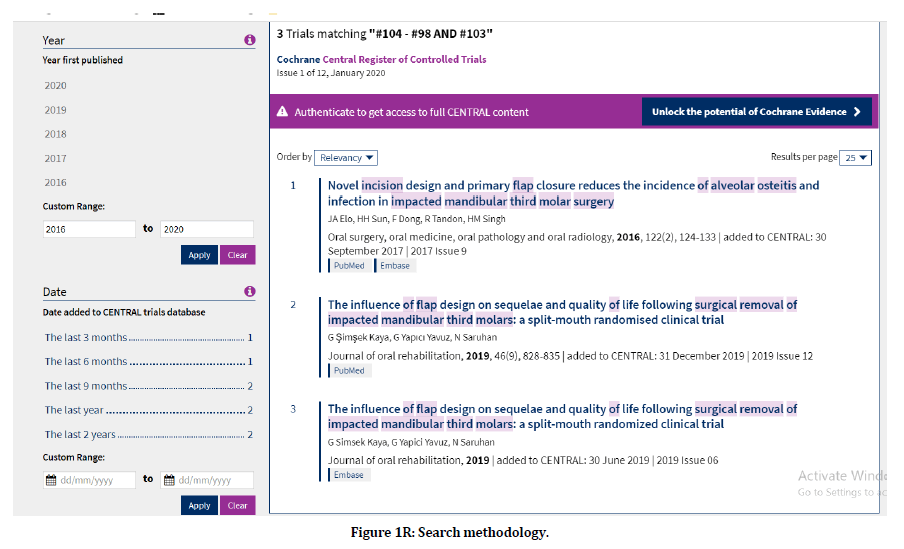Viewport: 904px width, 549px height.
Task: Click Apply under Year custom range
Action: 199,255
